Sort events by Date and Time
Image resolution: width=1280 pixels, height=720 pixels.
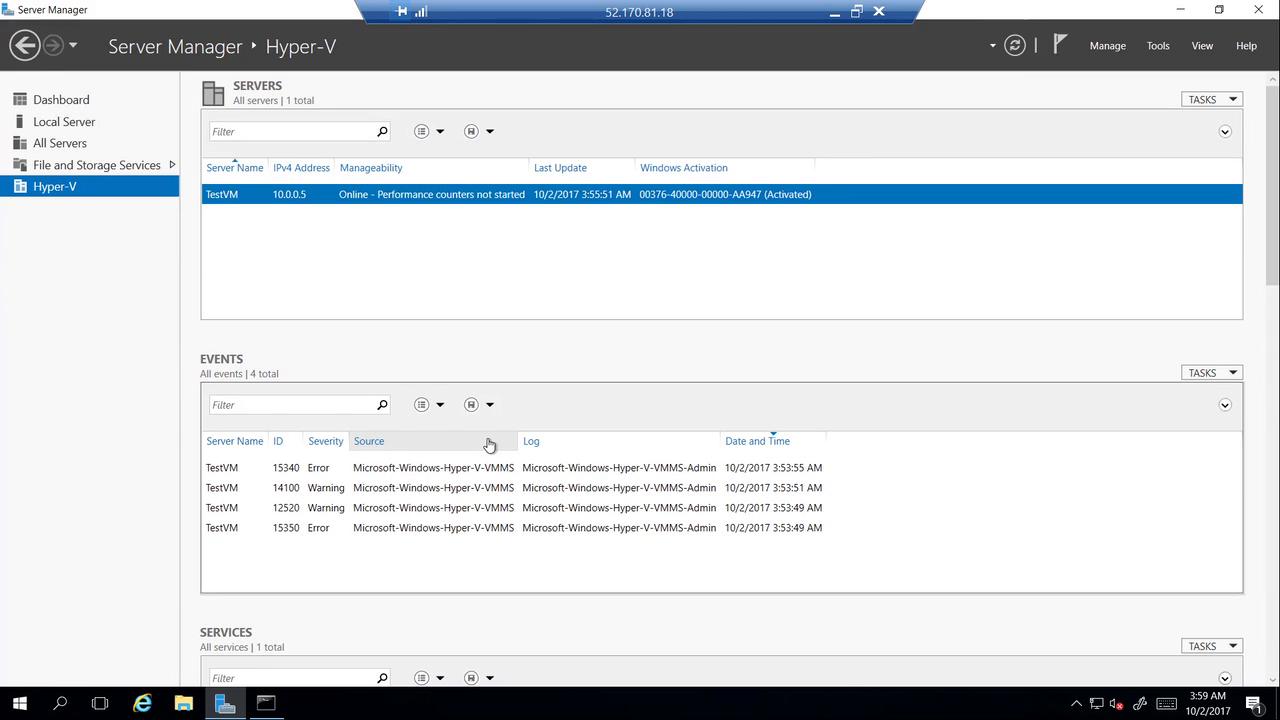coord(773,441)
